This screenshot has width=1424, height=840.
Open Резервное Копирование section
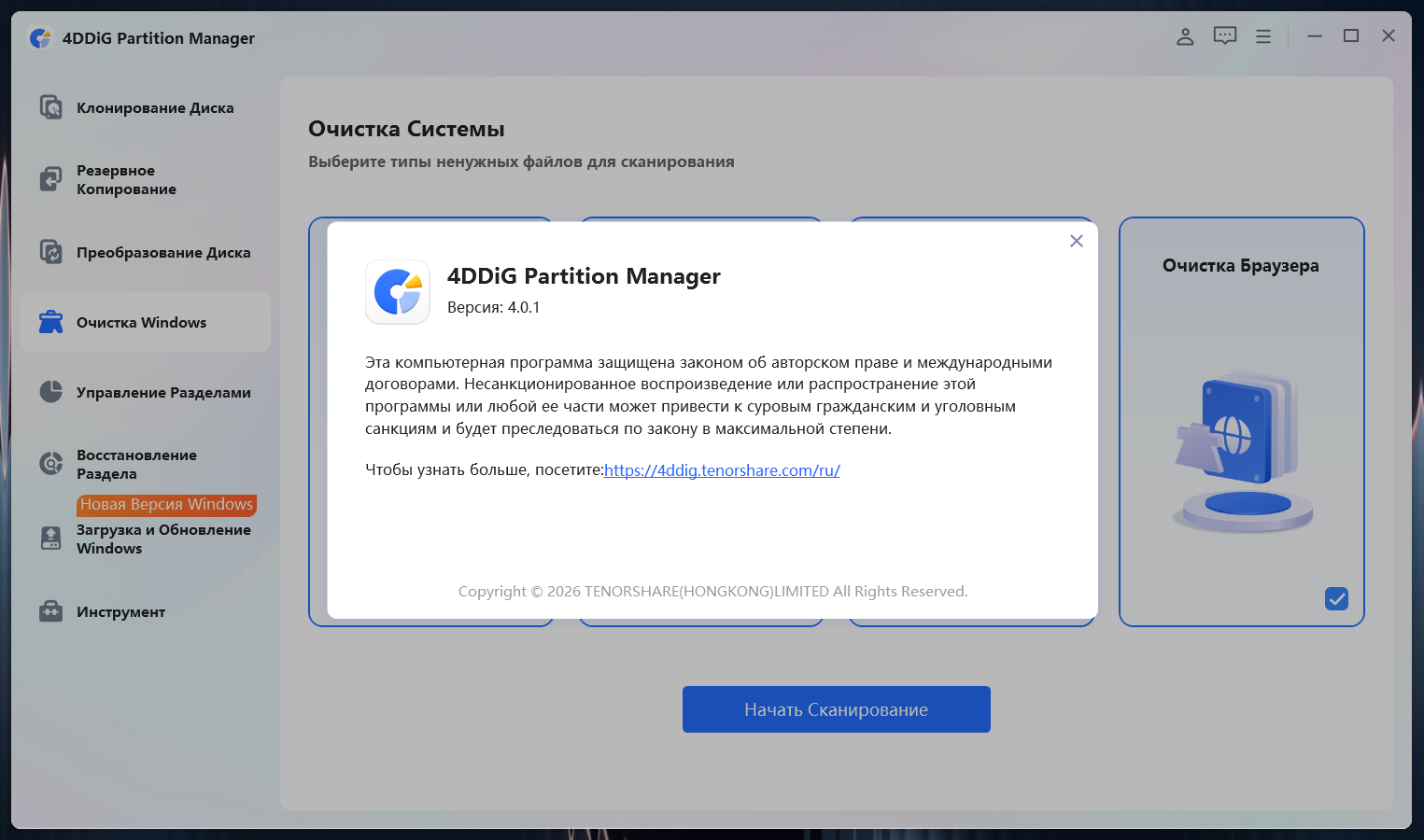146,179
